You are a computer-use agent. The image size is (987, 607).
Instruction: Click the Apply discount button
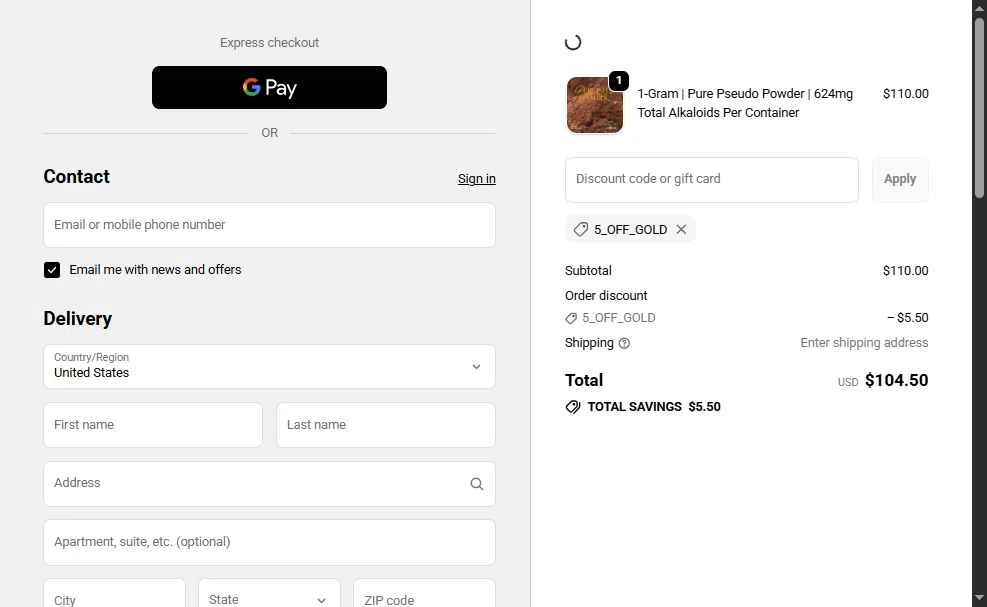click(x=900, y=179)
